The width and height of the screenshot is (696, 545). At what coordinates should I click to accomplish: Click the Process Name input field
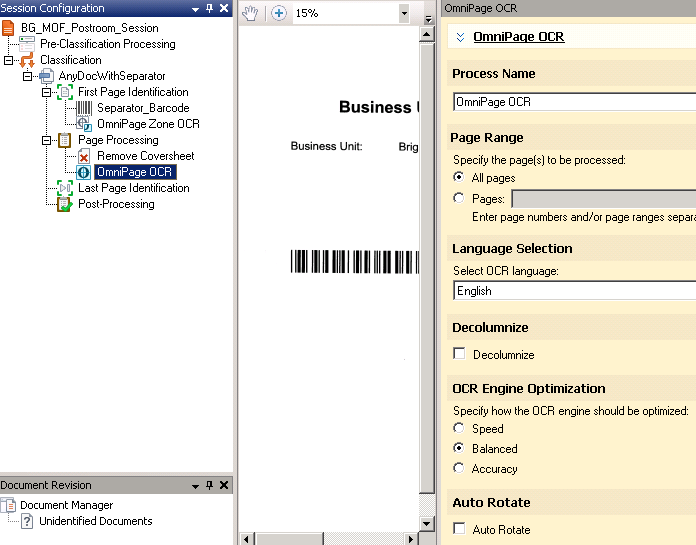(x=574, y=102)
